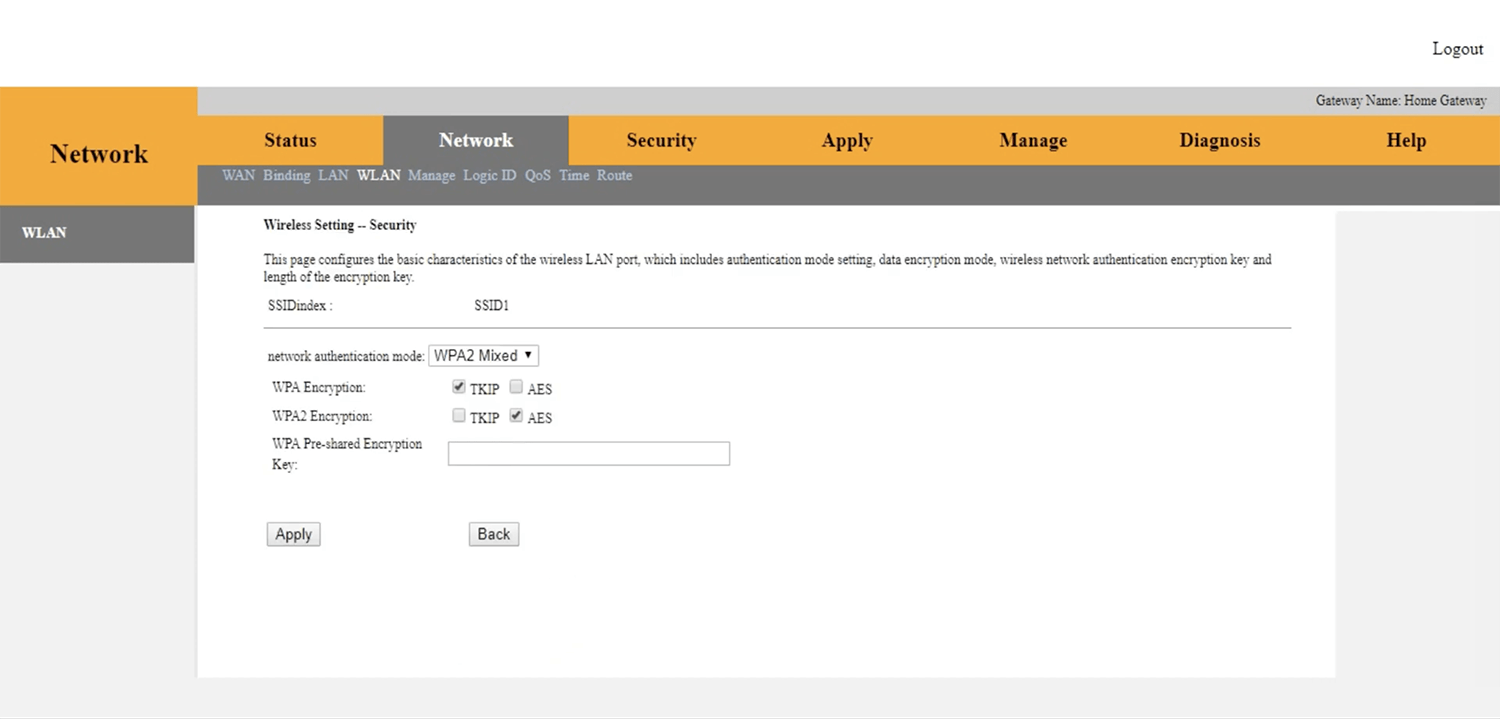Uncheck TKIP for WPA Encryption
Screen dimensions: 1500x719
pyautogui.click(x=459, y=387)
